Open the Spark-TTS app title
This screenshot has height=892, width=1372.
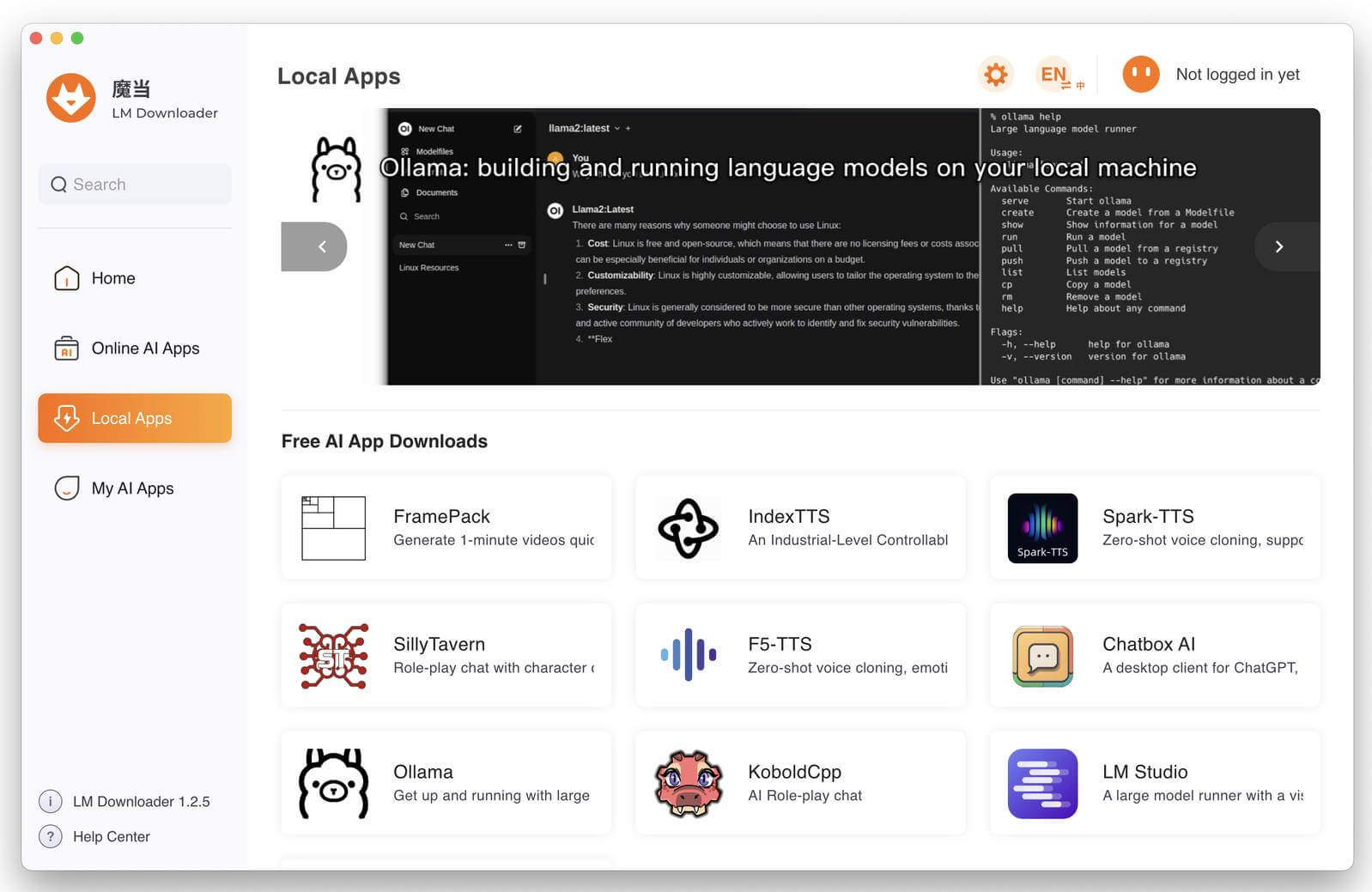pos(1148,516)
